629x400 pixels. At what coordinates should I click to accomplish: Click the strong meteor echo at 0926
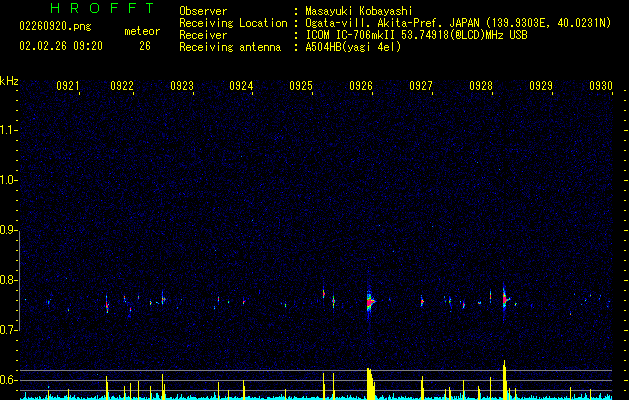pyautogui.click(x=370, y=301)
